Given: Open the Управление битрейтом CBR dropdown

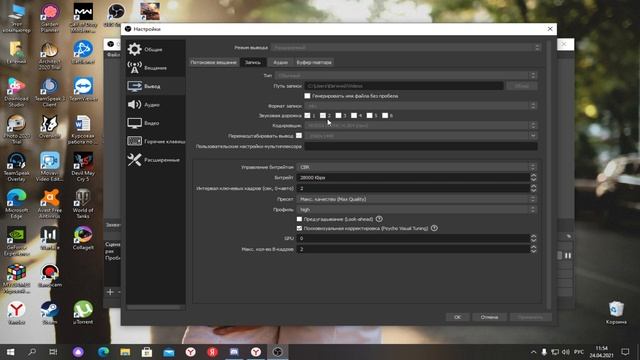Looking at the screenshot, I should (x=417, y=167).
